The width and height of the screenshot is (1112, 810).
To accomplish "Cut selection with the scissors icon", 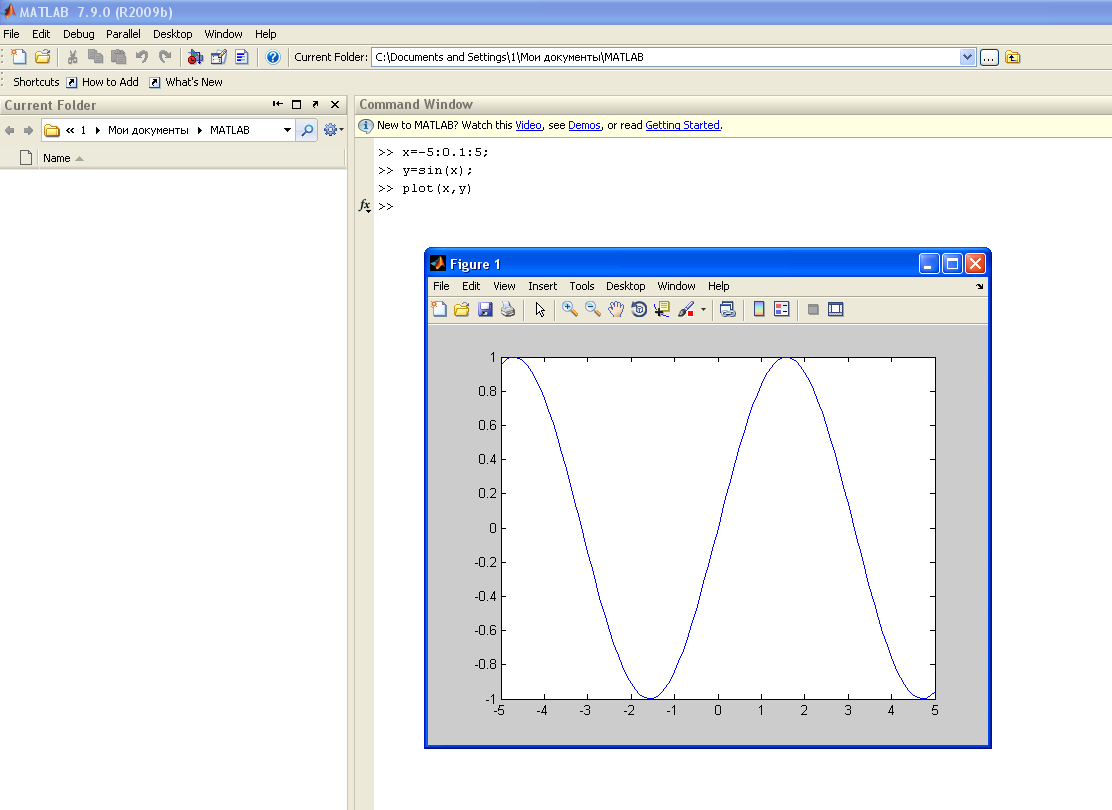I will (x=72, y=57).
